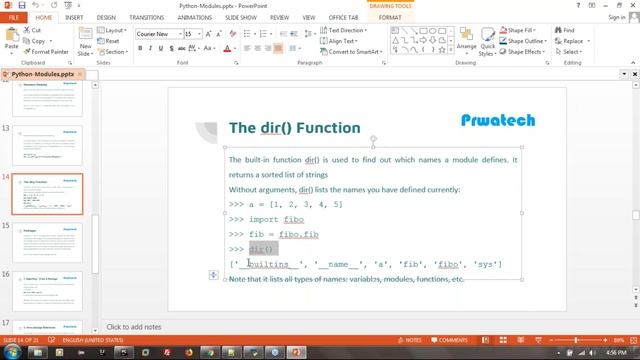Expand the Layout dropdown
The width and height of the screenshot is (640, 360).
click(112, 30)
